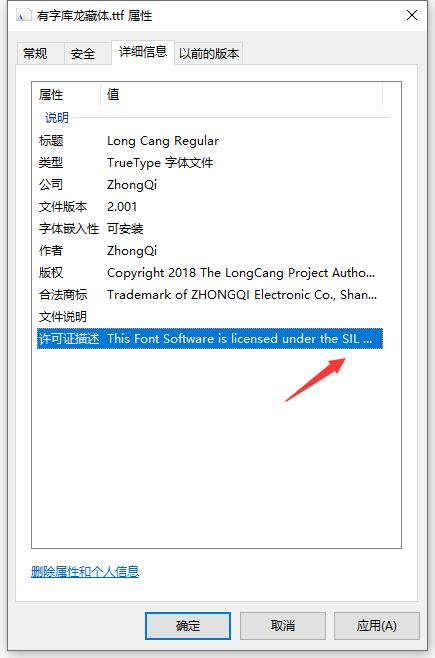Select the 版权 Copyright row

[210, 273]
